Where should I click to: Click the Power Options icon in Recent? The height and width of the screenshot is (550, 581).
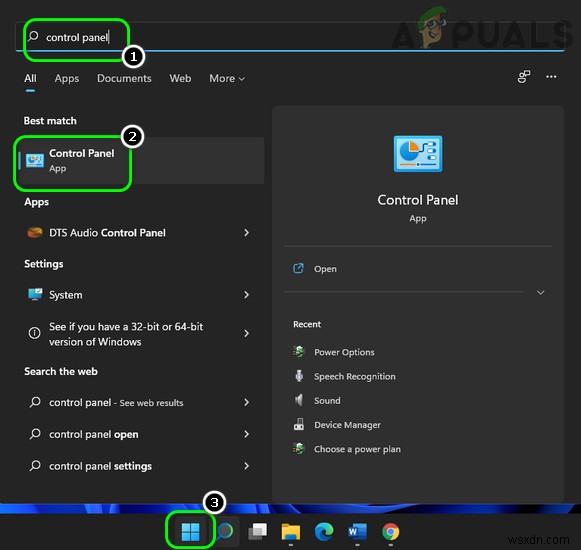(x=299, y=351)
